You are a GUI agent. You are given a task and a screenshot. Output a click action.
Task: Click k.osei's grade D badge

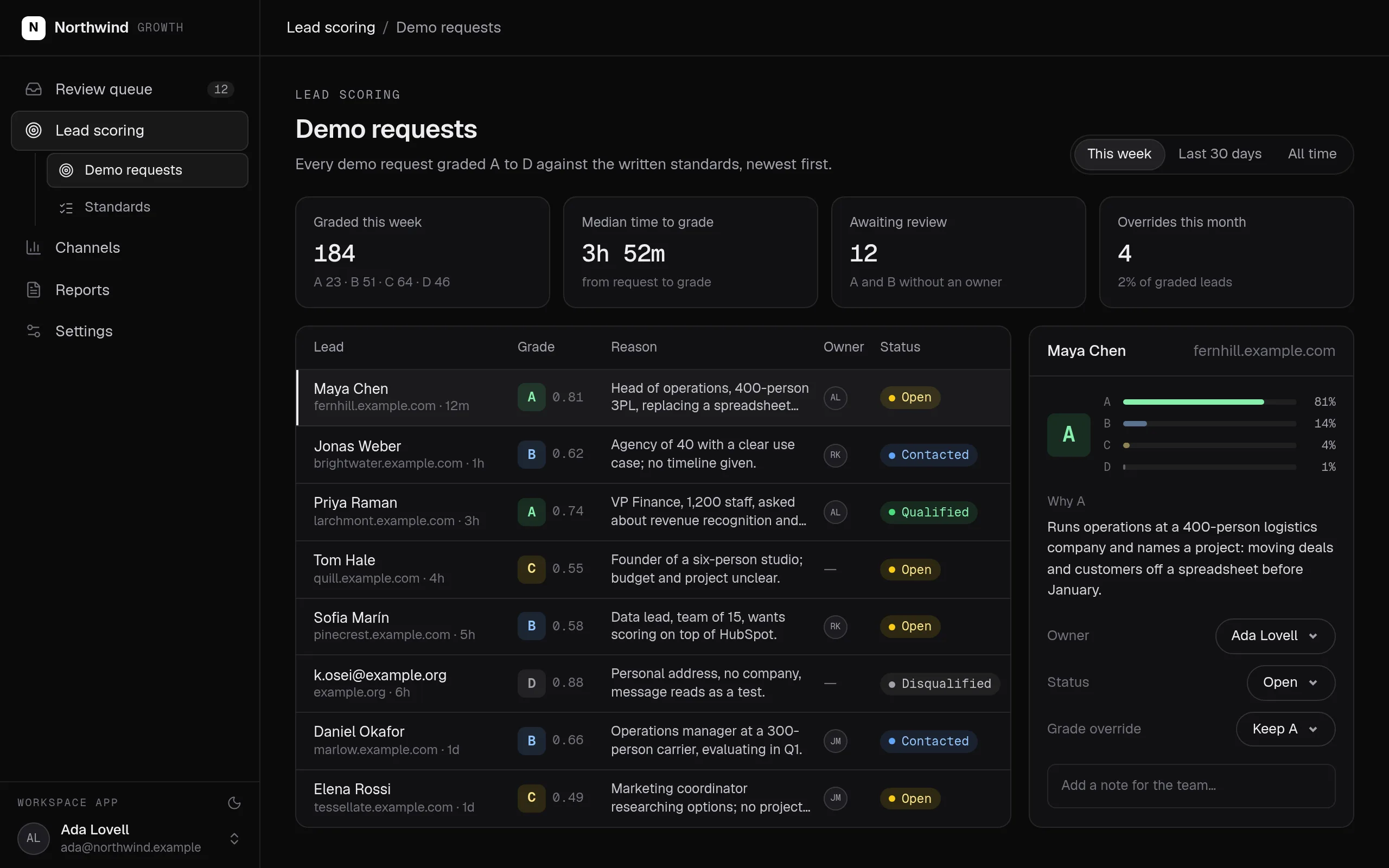tap(532, 683)
